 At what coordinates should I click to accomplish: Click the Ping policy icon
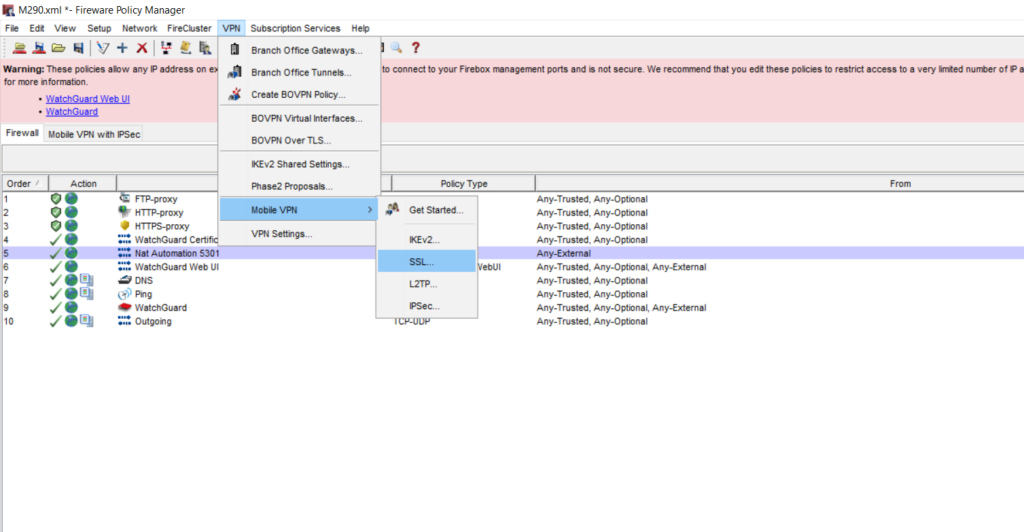coord(125,294)
